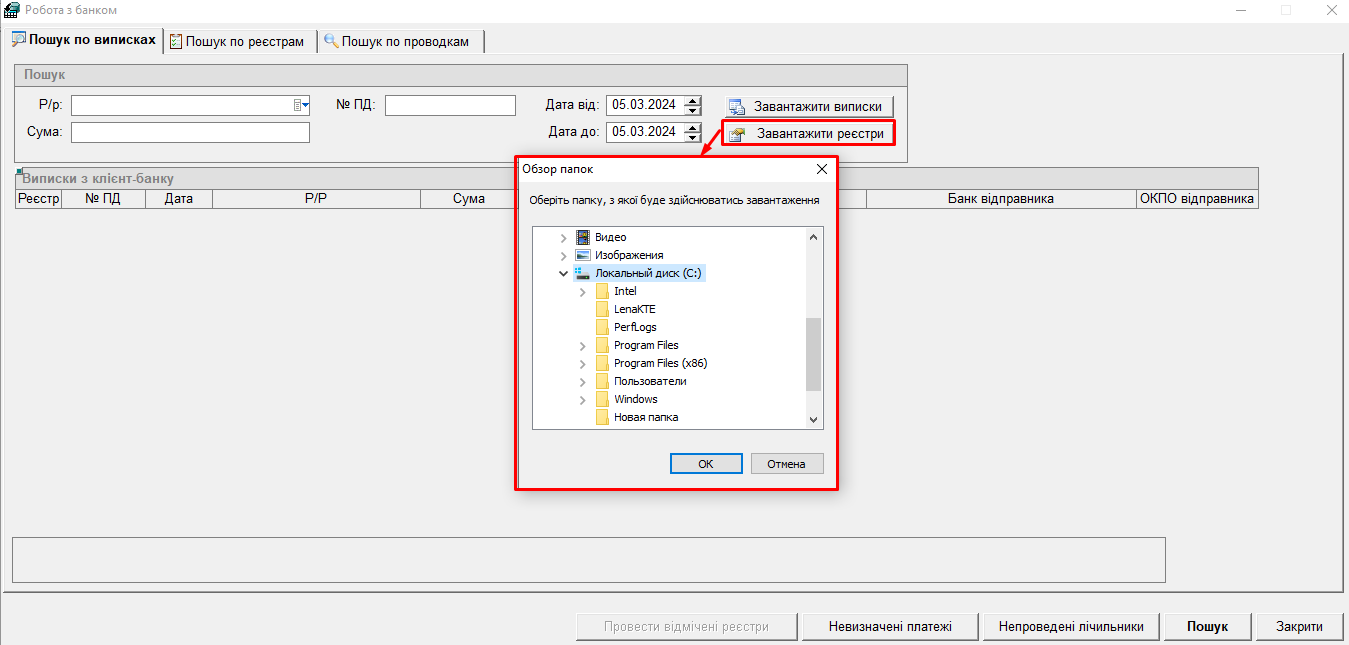Choose the Новая папка folder
This screenshot has height=645, width=1349.
pos(645,417)
